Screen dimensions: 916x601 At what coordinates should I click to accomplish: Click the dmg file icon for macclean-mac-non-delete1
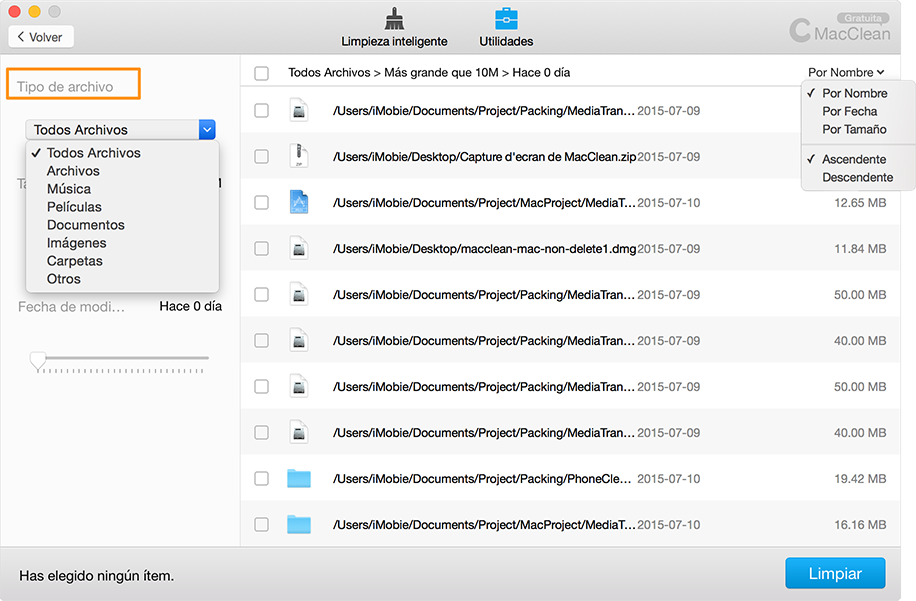pyautogui.click(x=298, y=248)
